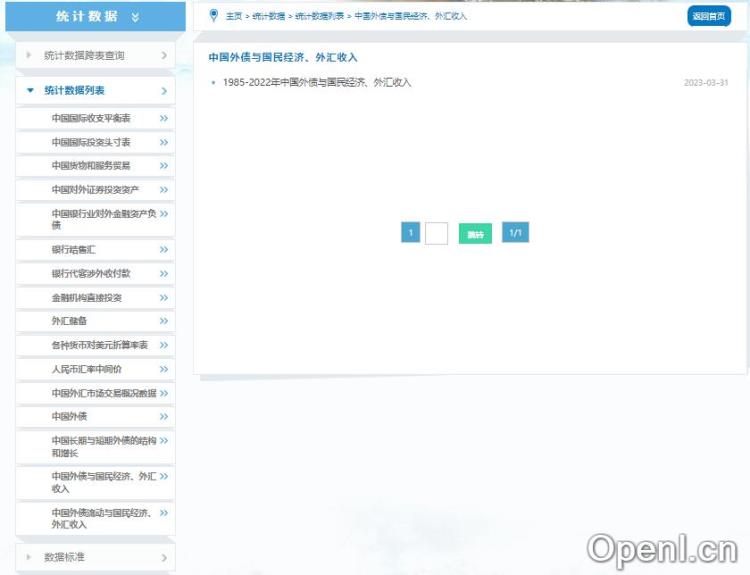Click double-arrow icon next to 银行结售汇
Screen dimensions: 750x575
pos(164,250)
